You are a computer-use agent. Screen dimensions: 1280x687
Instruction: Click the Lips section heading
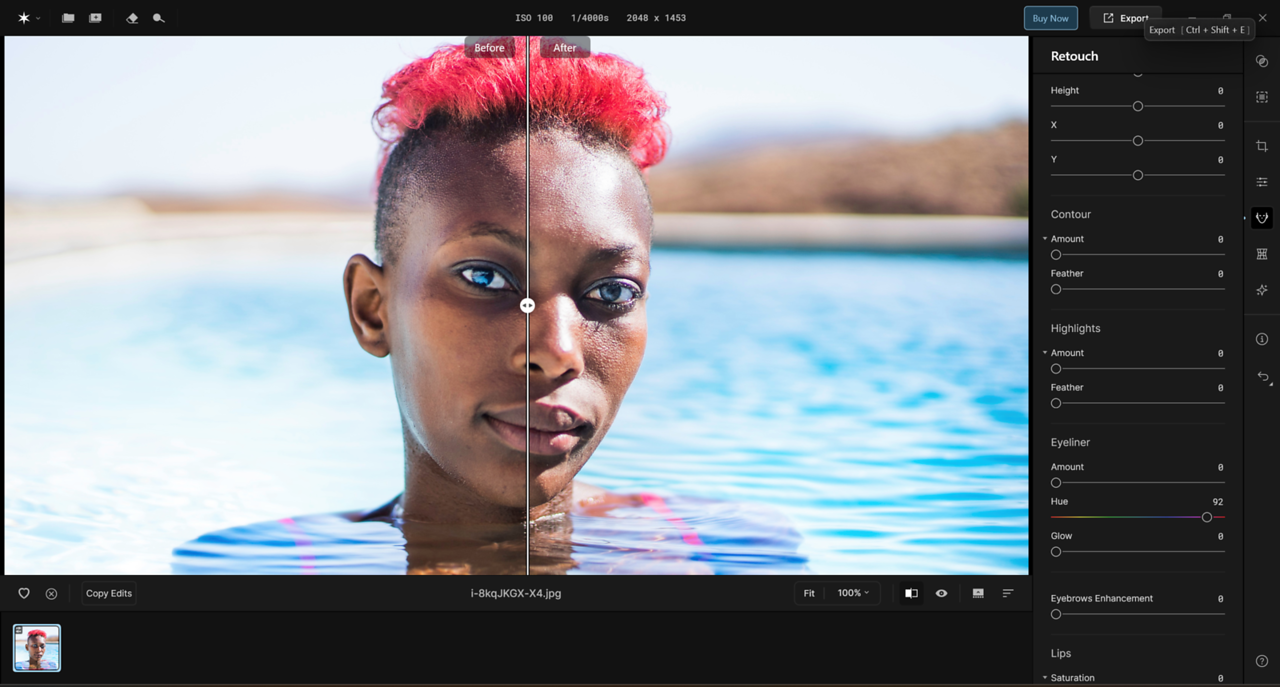point(1061,653)
